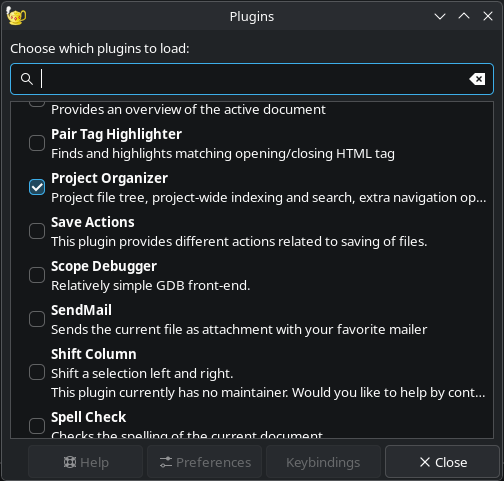Click 'Relatively simple GDB front-end.' description
504x481 pixels.
point(151,286)
